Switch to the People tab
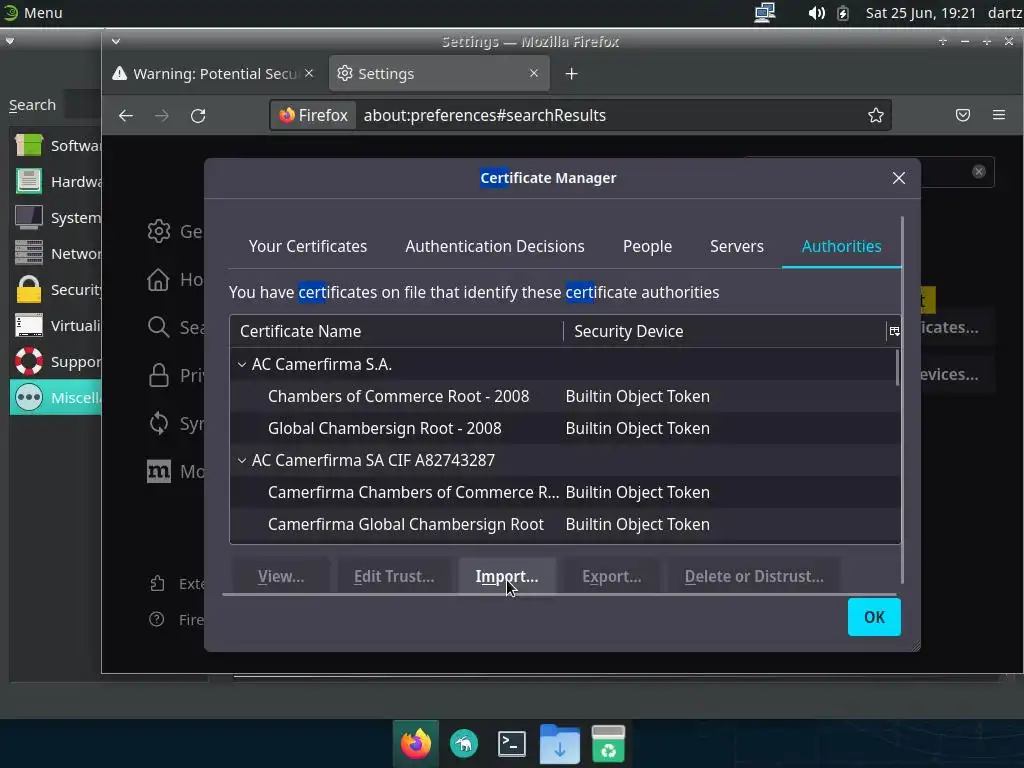Viewport: 1024px width, 768px height. (647, 246)
